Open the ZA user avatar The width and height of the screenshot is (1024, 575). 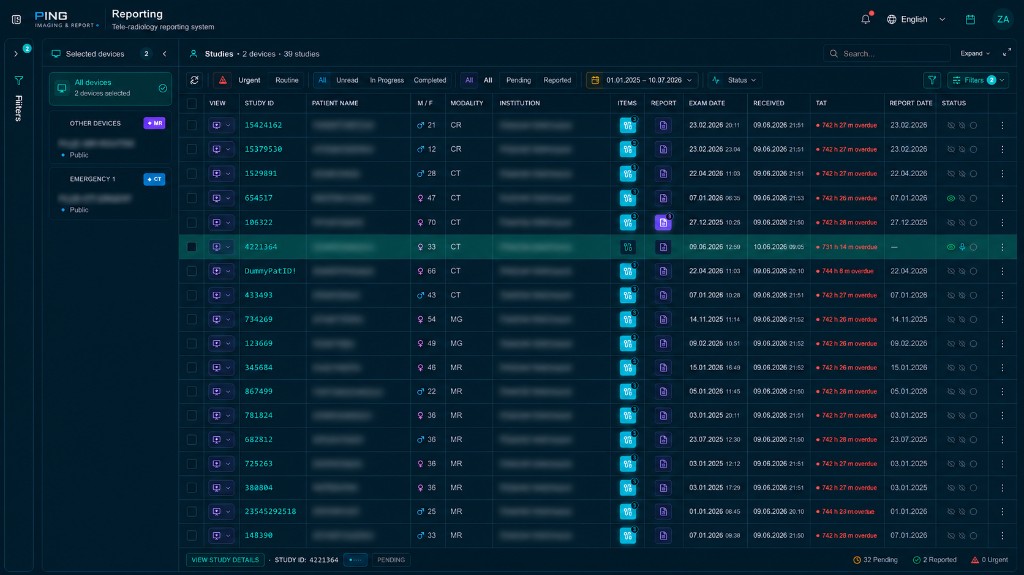(x=1002, y=20)
